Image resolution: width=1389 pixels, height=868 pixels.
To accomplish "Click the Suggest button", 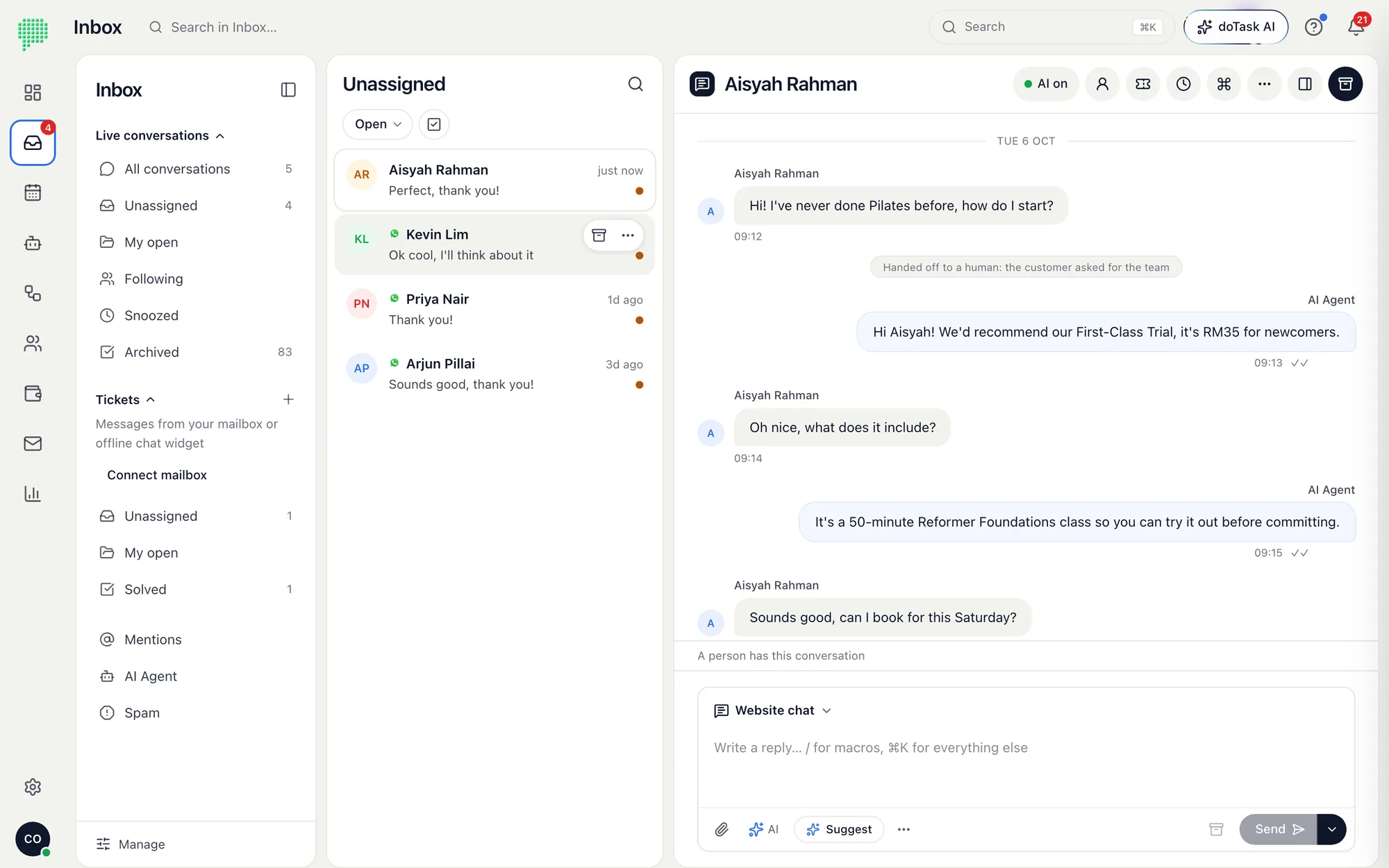I will [839, 829].
